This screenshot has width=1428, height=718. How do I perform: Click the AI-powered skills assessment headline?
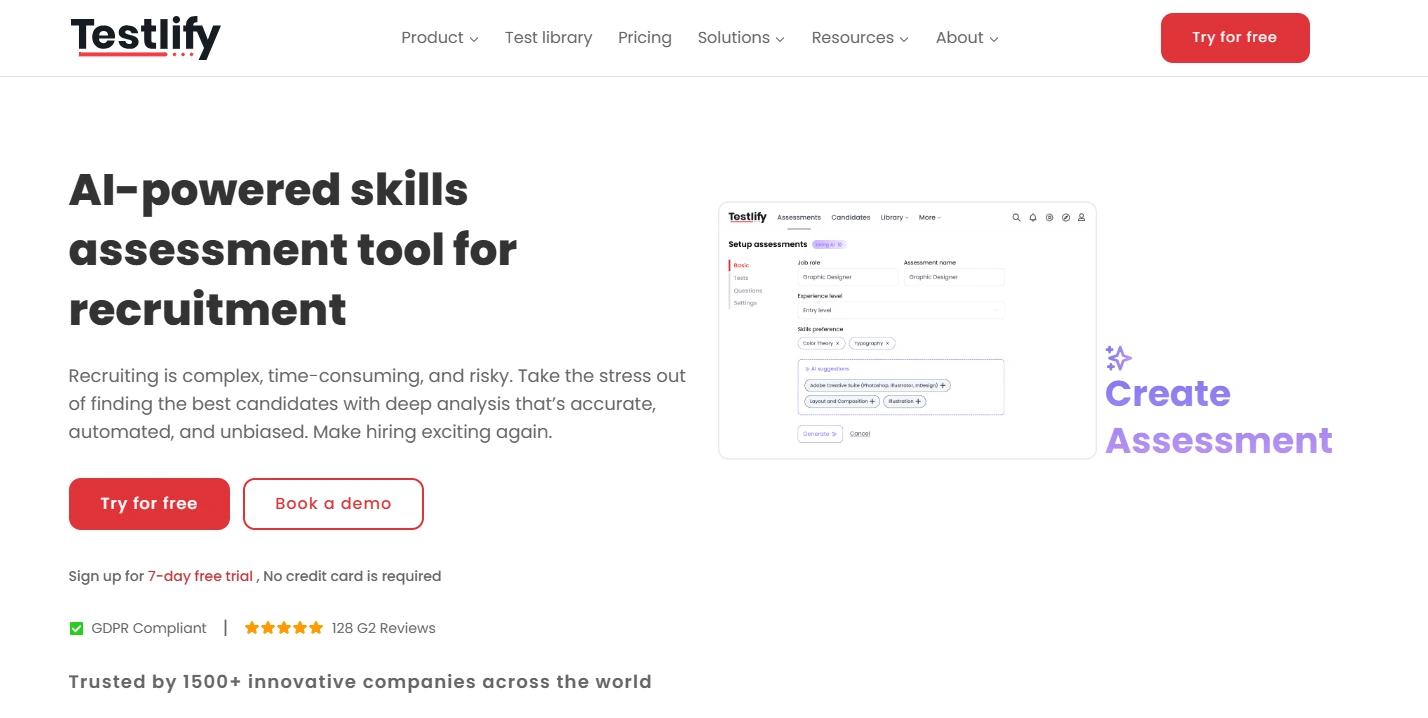[x=293, y=249]
